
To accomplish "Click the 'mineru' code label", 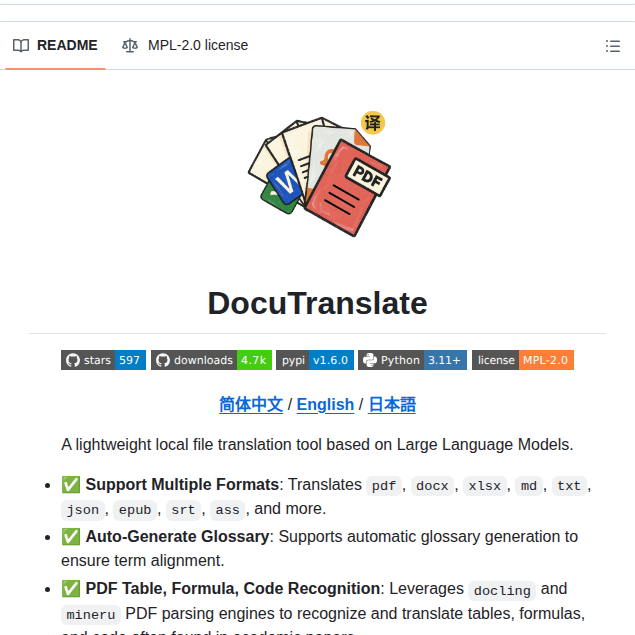I will [x=91, y=615].
